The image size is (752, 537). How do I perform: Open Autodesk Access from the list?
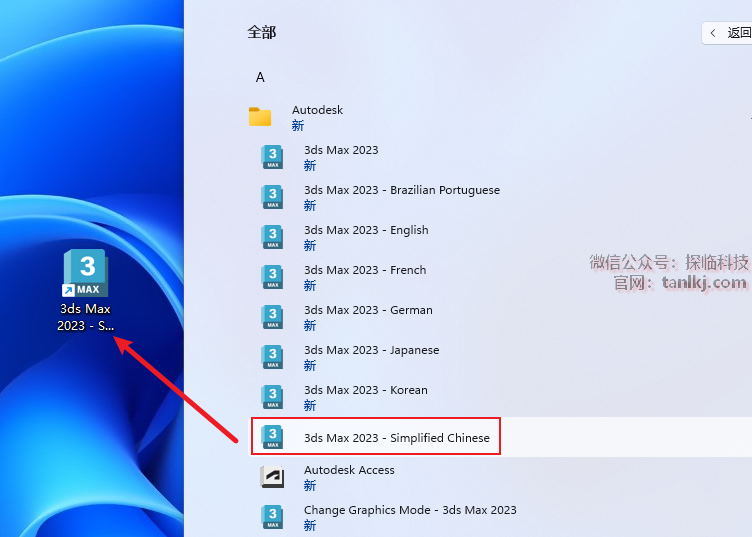pos(349,470)
